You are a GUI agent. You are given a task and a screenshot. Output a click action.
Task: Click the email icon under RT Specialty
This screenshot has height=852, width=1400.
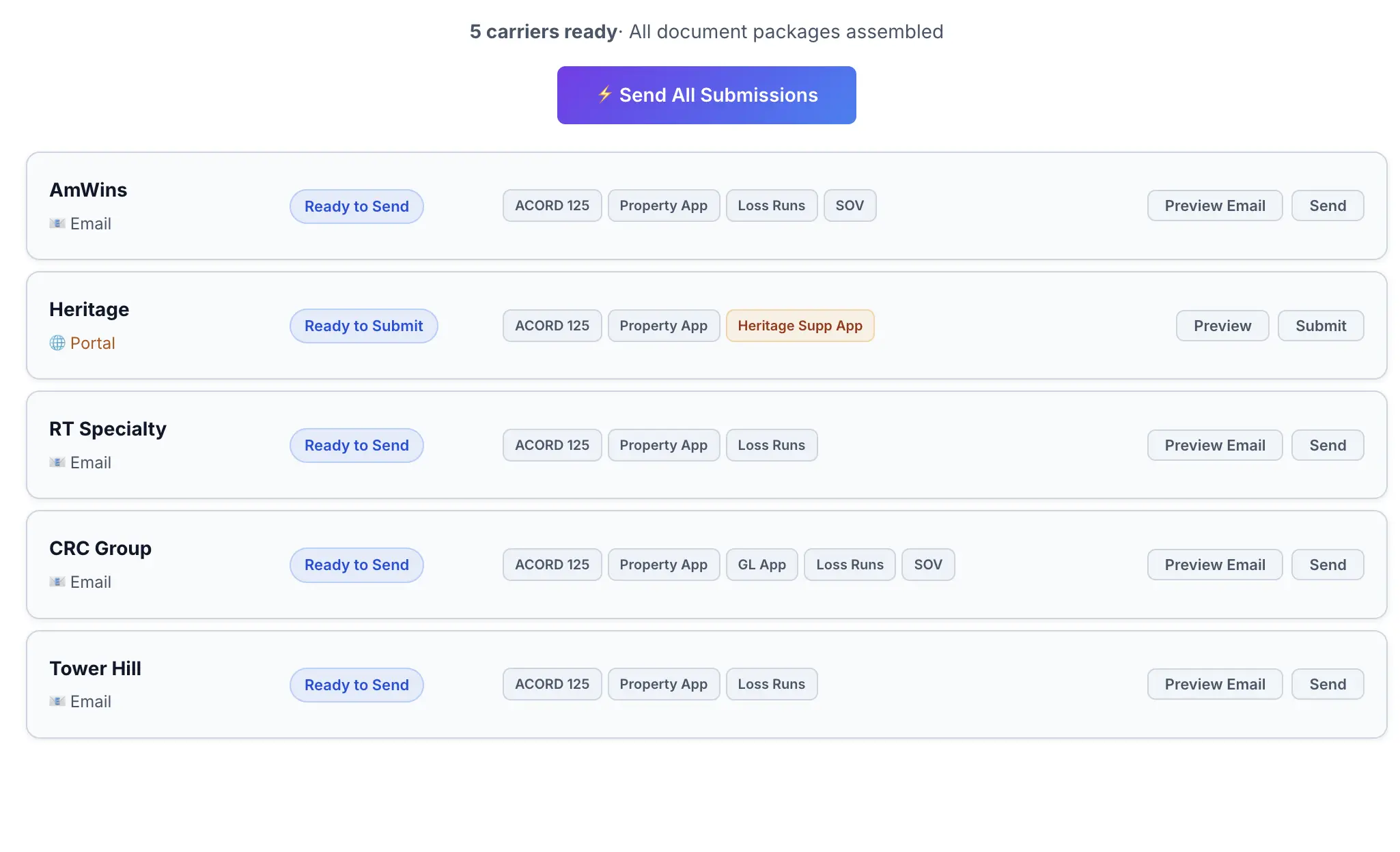(57, 462)
